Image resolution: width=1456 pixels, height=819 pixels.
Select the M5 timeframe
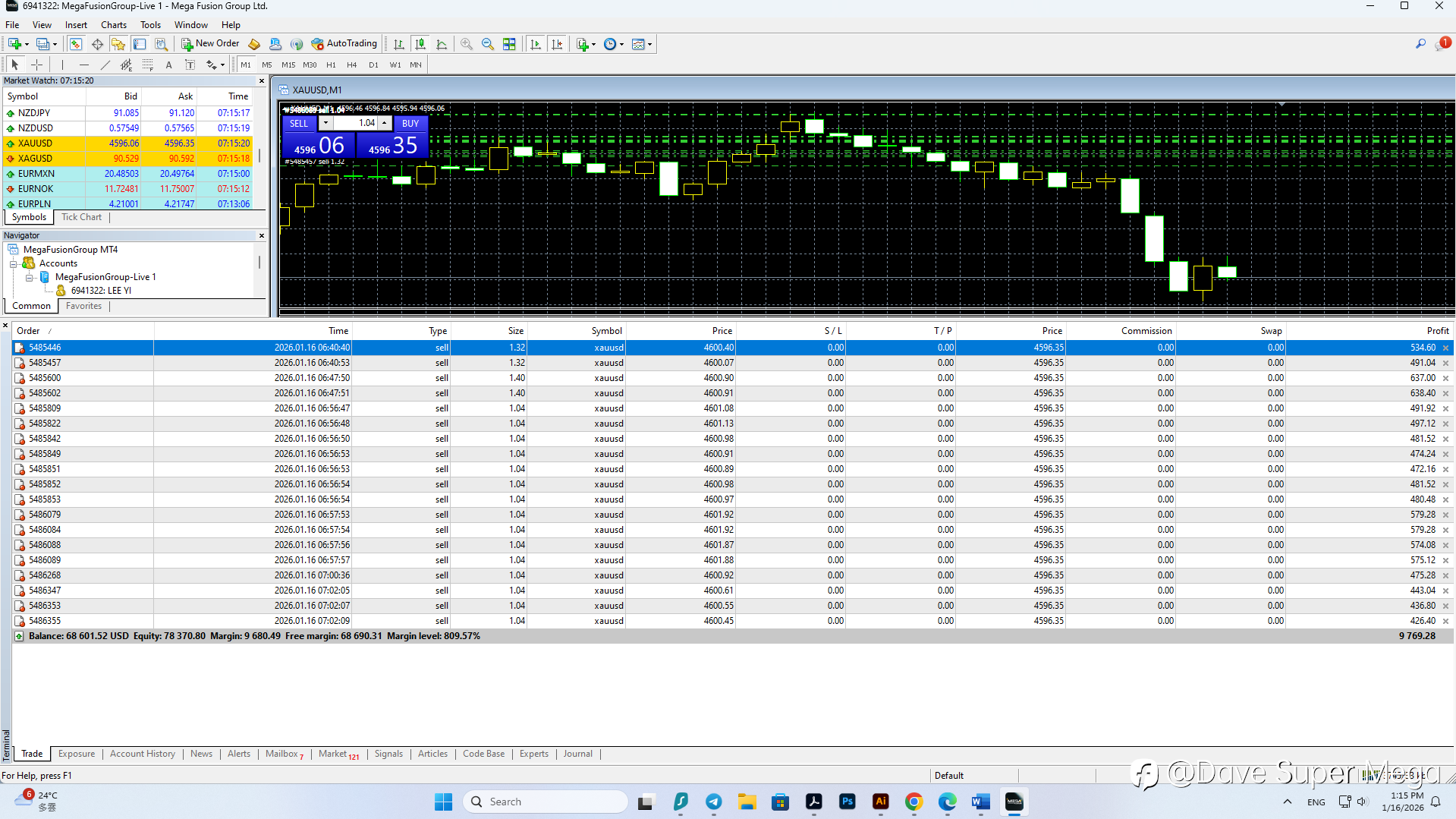click(266, 65)
